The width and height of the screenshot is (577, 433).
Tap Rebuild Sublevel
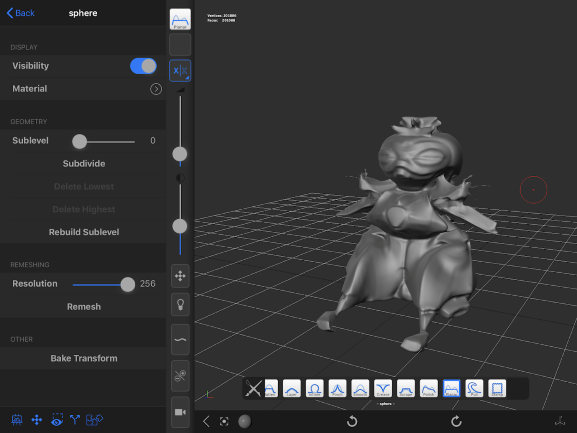click(x=84, y=232)
